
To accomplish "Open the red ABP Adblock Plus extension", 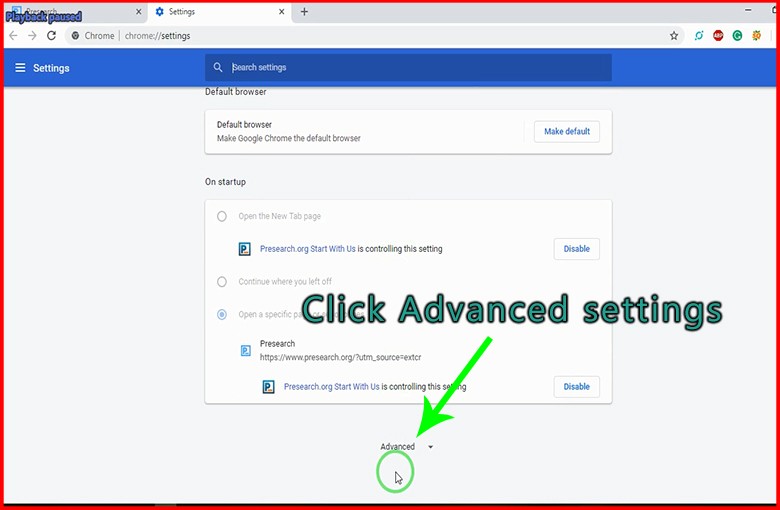I will click(718, 35).
